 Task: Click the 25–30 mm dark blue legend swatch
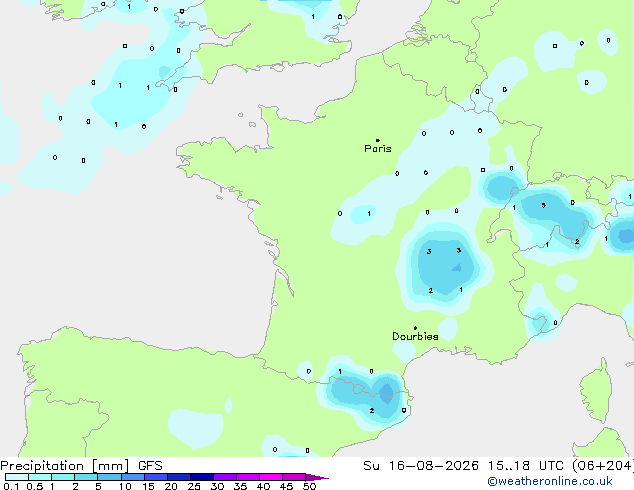tap(202, 477)
